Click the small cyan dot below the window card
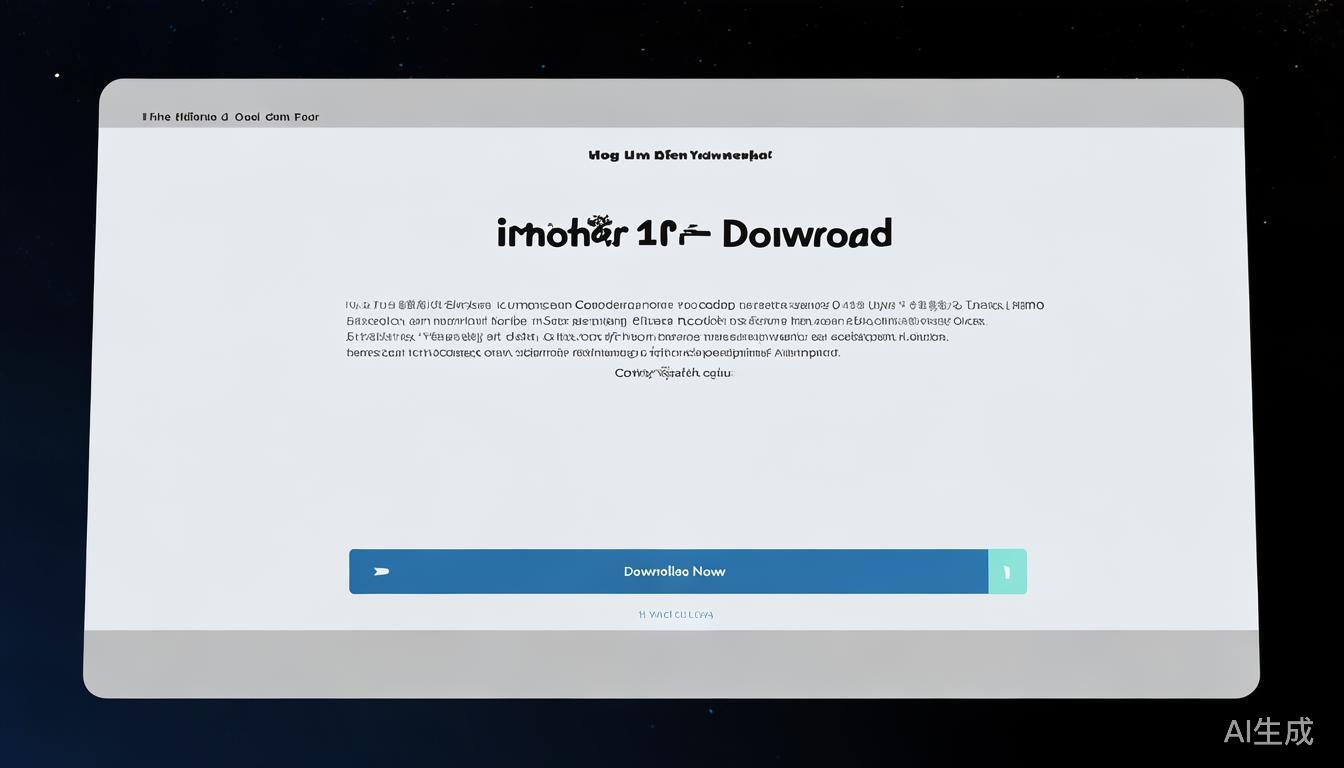Screen dimensions: 1344x768 click(710, 711)
